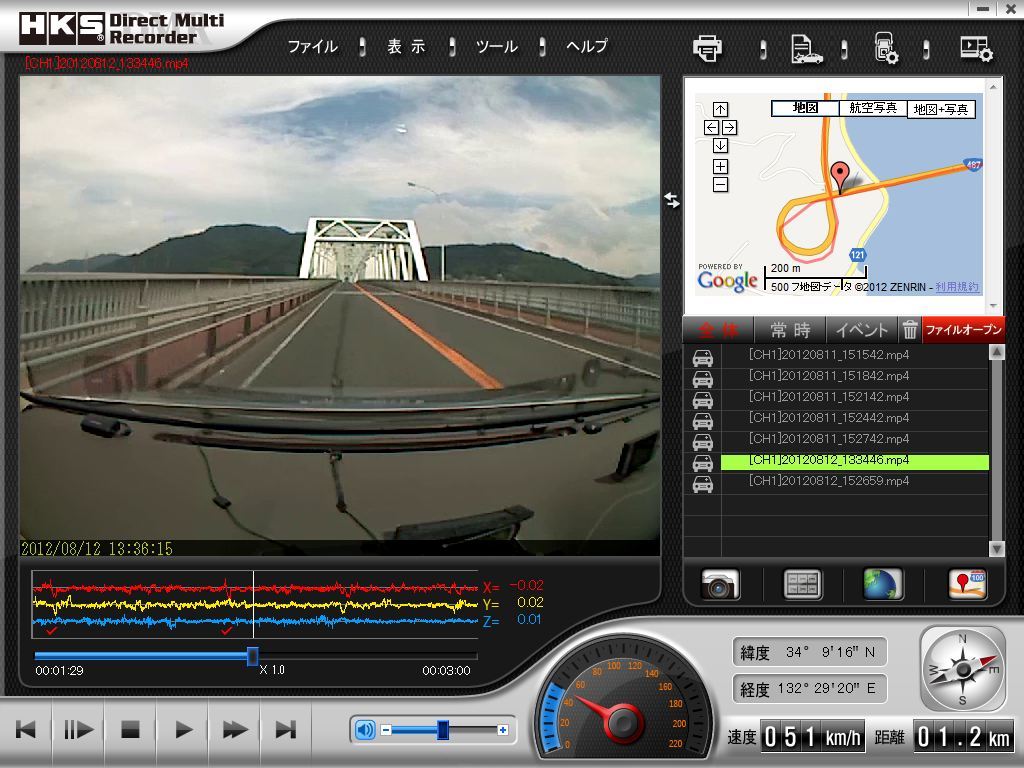Switch map to 地図+写真 view
Screen dimensions: 1024x768
(x=941, y=109)
